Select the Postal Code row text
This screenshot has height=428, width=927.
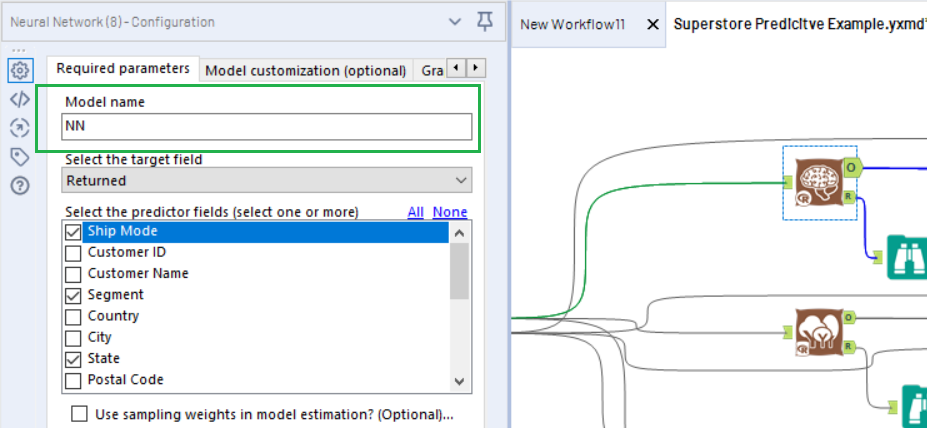coord(125,379)
